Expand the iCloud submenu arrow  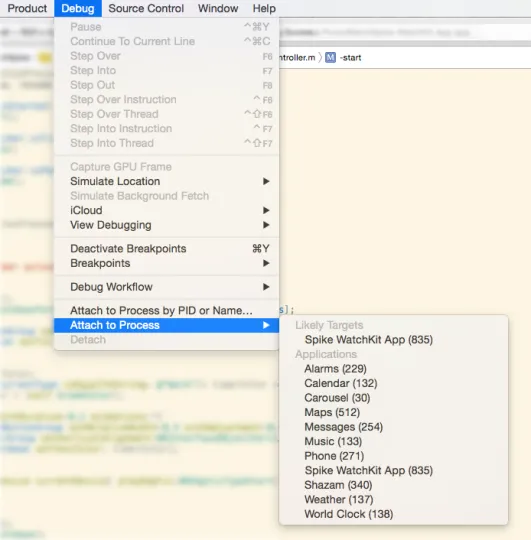pos(266,210)
